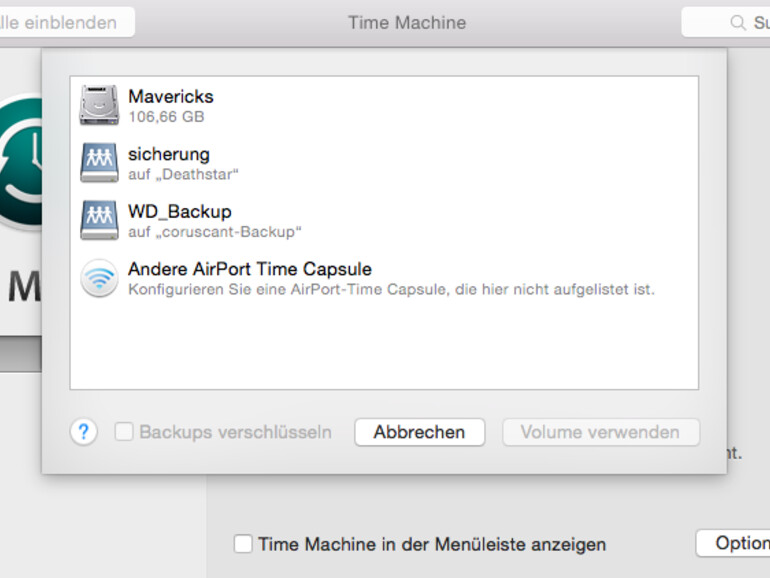Click the Volume verwenden button

[x=599, y=432]
